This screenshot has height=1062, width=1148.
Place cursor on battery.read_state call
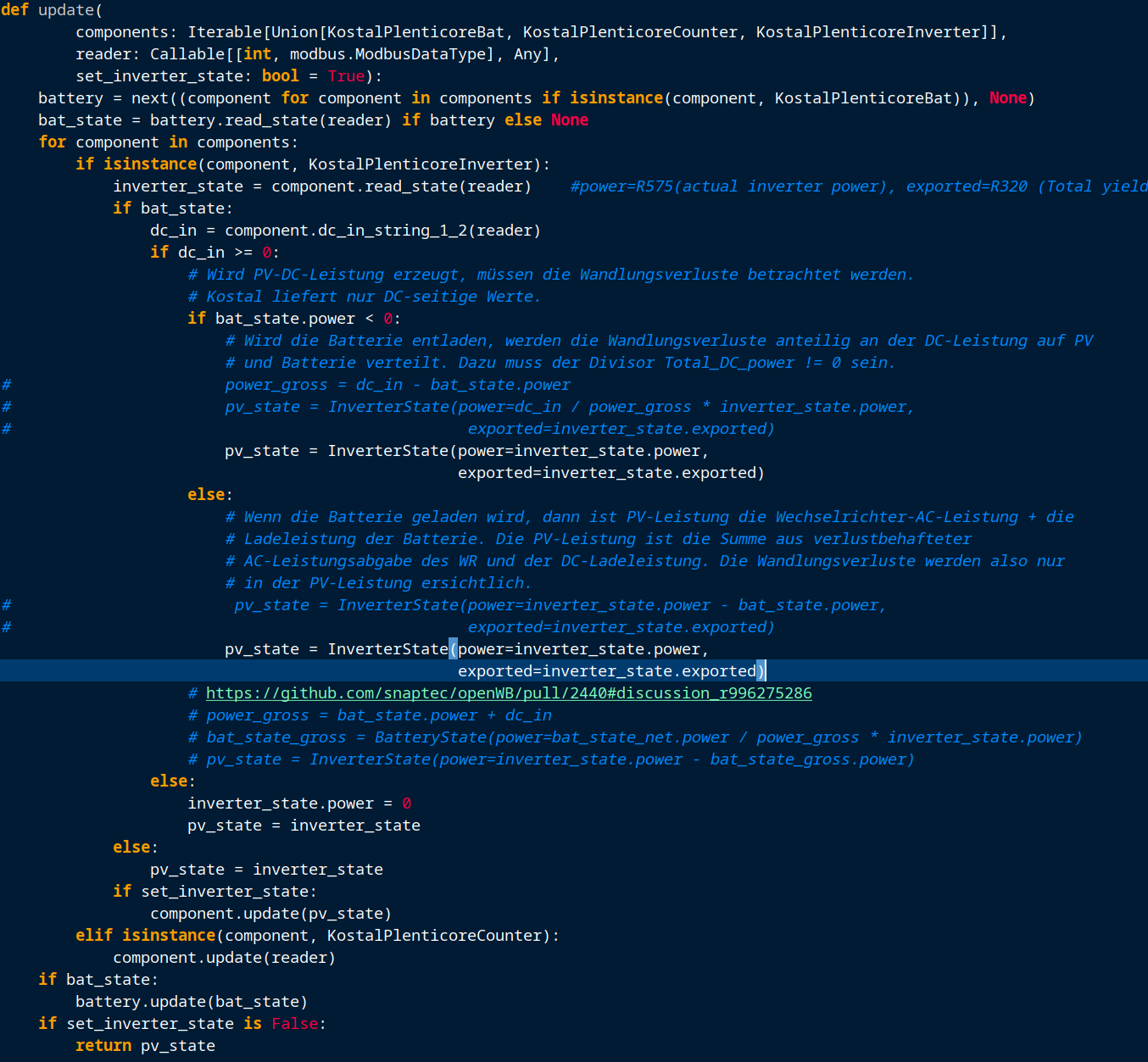coord(271,120)
